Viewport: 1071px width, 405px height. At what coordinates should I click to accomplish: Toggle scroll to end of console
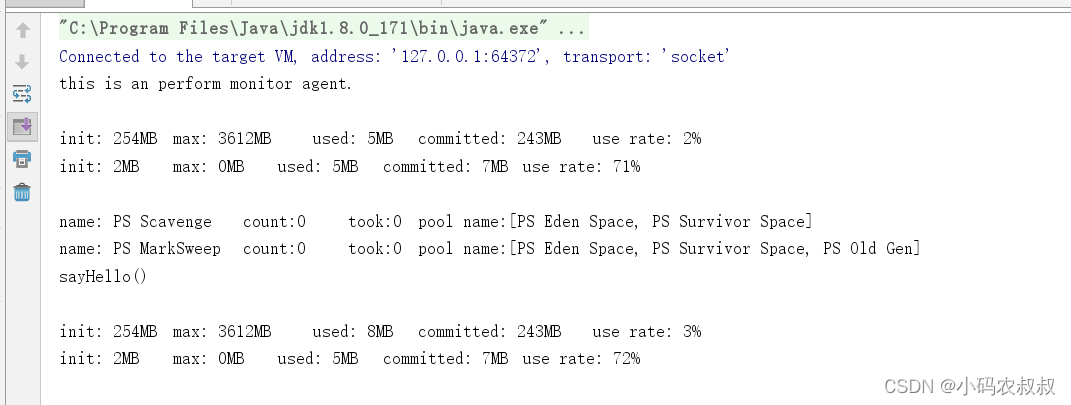click(x=23, y=126)
